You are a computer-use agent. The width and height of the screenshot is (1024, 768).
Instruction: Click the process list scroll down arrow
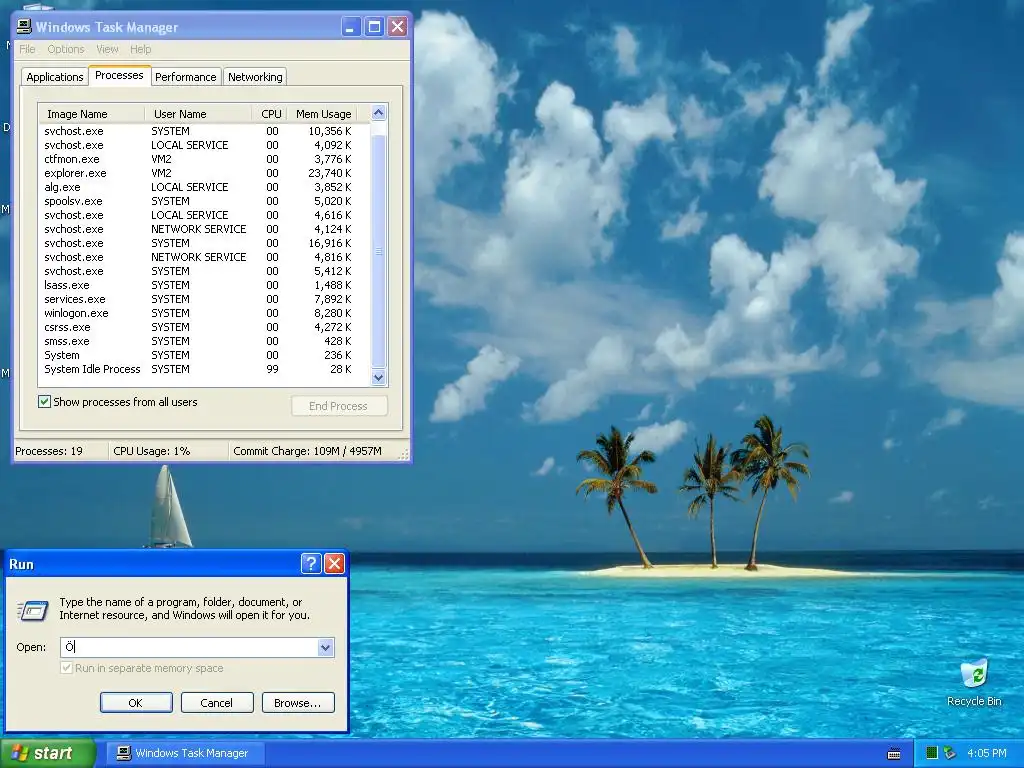click(379, 377)
